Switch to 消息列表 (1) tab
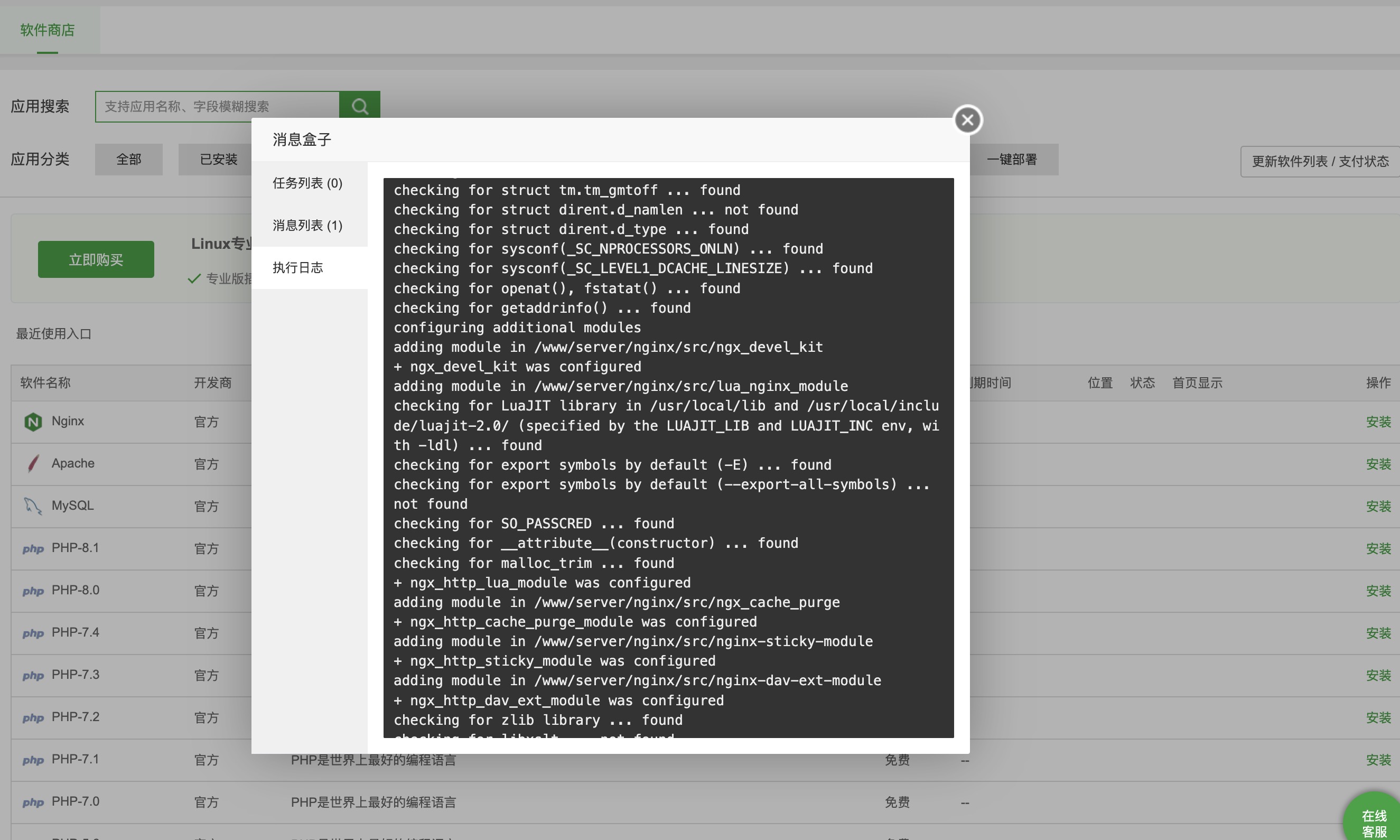Screen dimensions: 1400x840 pos(307,225)
